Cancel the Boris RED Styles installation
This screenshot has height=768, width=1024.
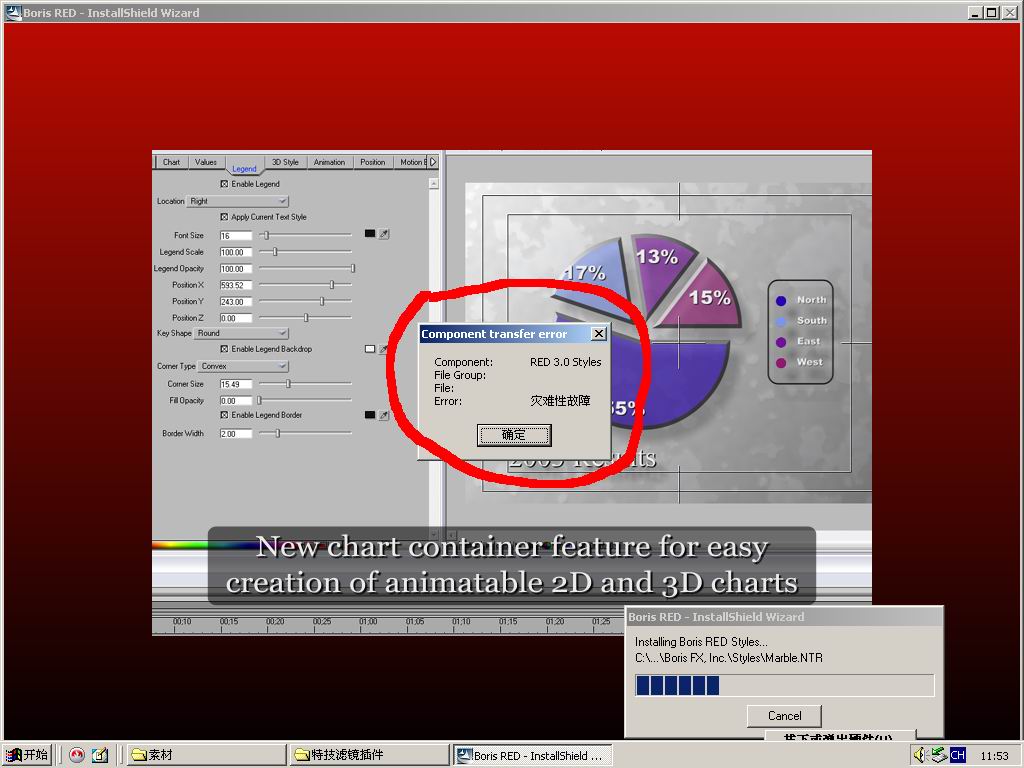pos(784,716)
